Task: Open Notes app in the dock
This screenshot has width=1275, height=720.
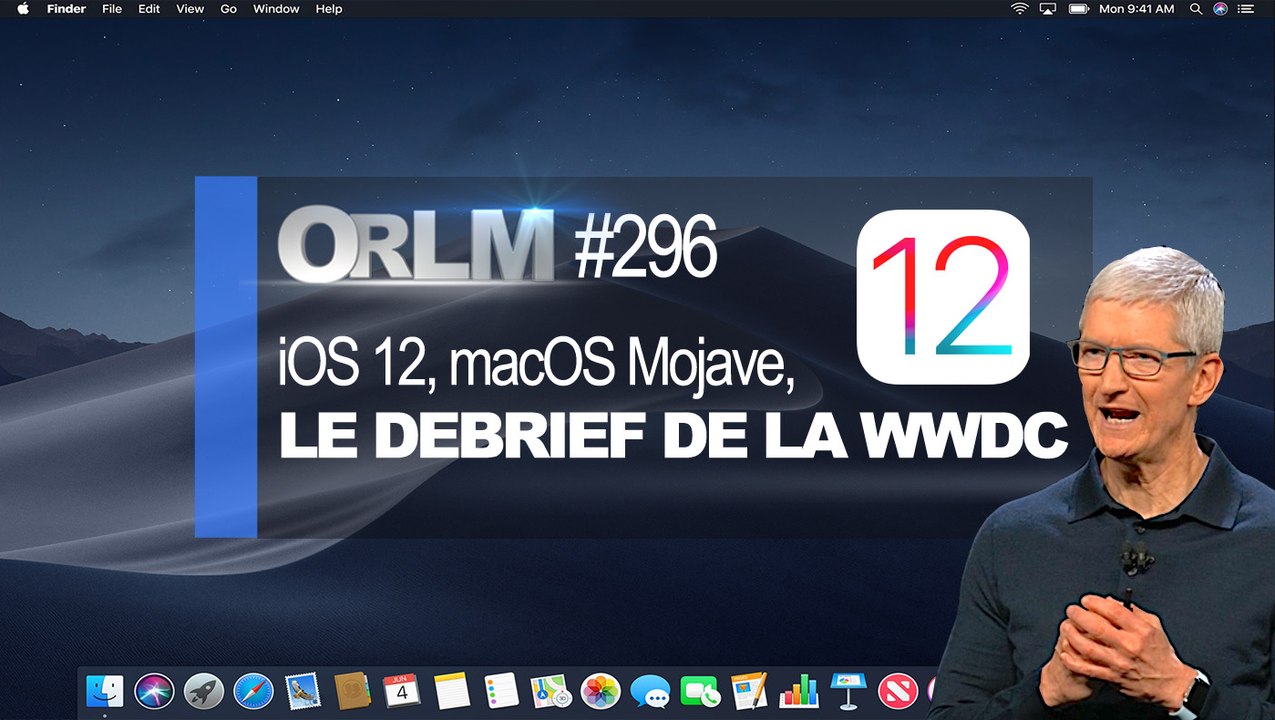Action: (x=452, y=690)
